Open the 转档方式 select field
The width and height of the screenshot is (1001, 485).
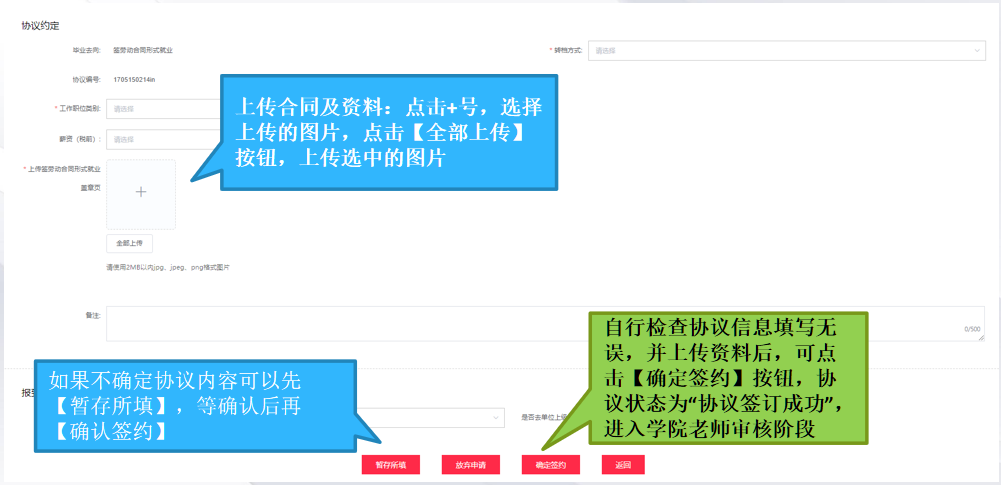(x=780, y=50)
